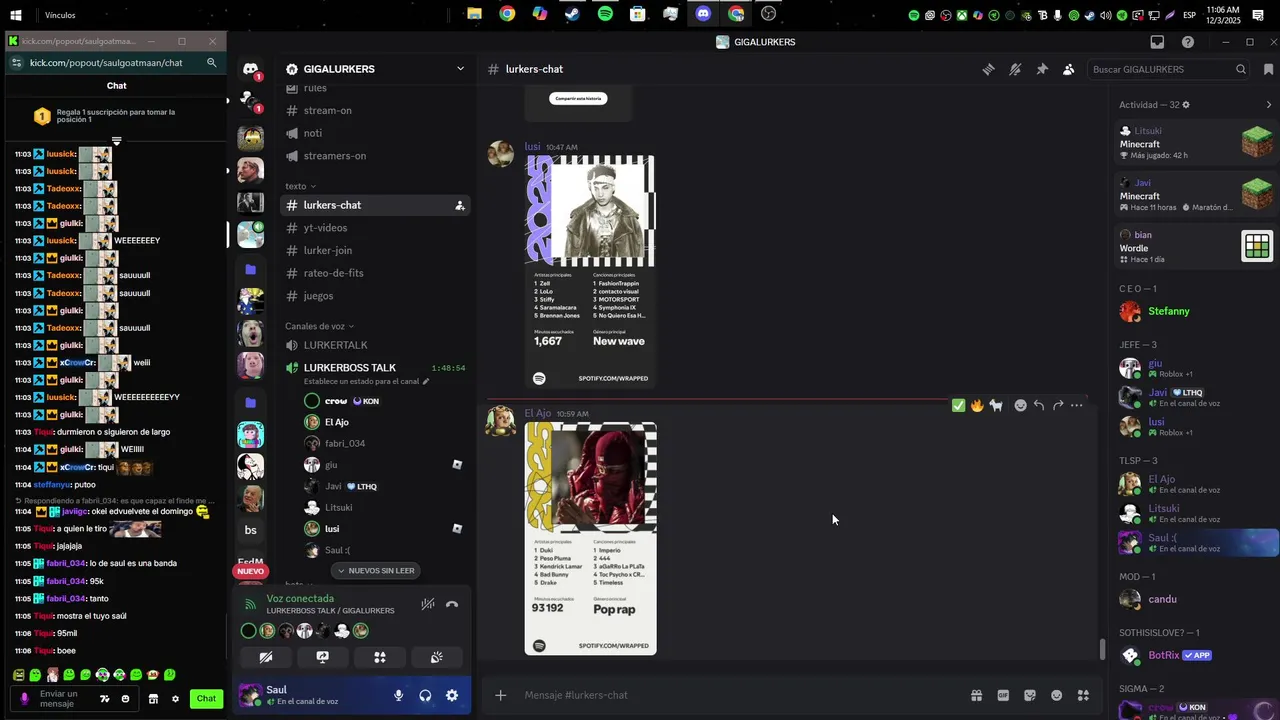Click the NUEVO unread servers badge

(250, 571)
